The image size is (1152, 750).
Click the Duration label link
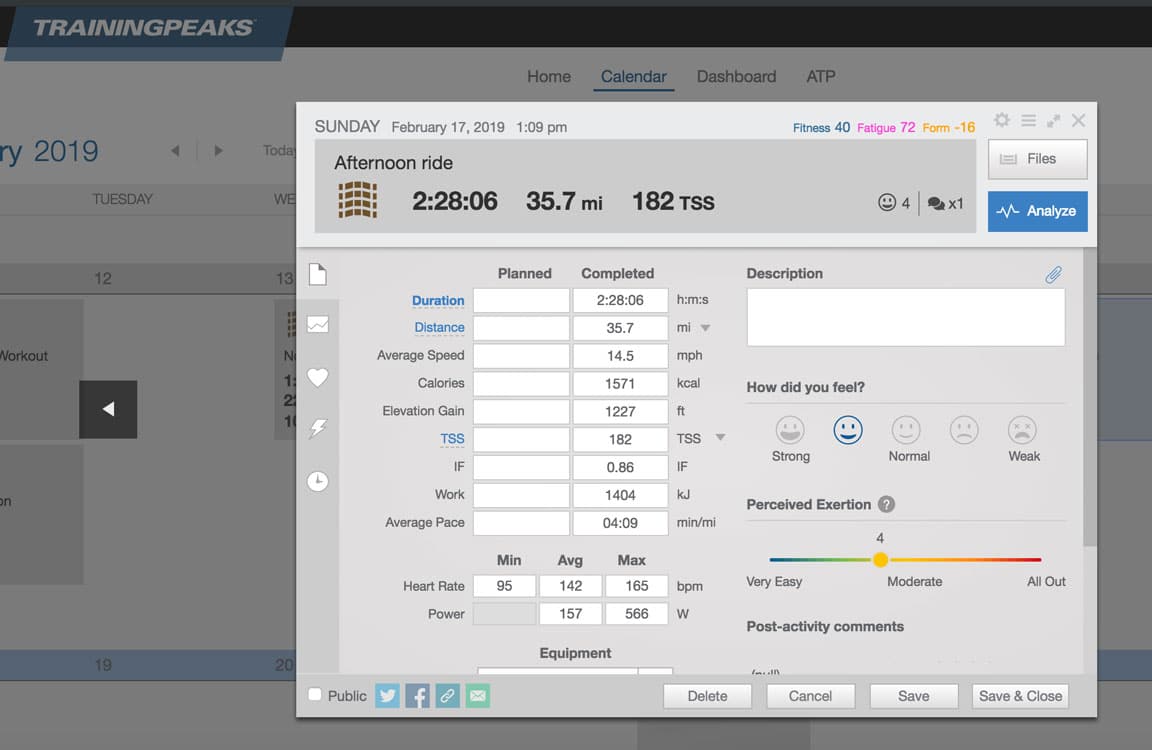pyautogui.click(x=438, y=300)
